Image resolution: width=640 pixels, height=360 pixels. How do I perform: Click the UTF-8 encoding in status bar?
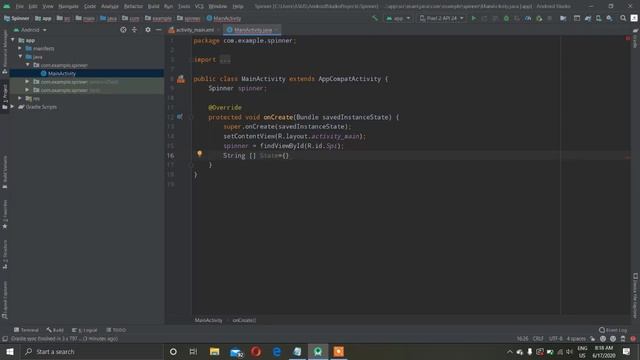click(556, 339)
